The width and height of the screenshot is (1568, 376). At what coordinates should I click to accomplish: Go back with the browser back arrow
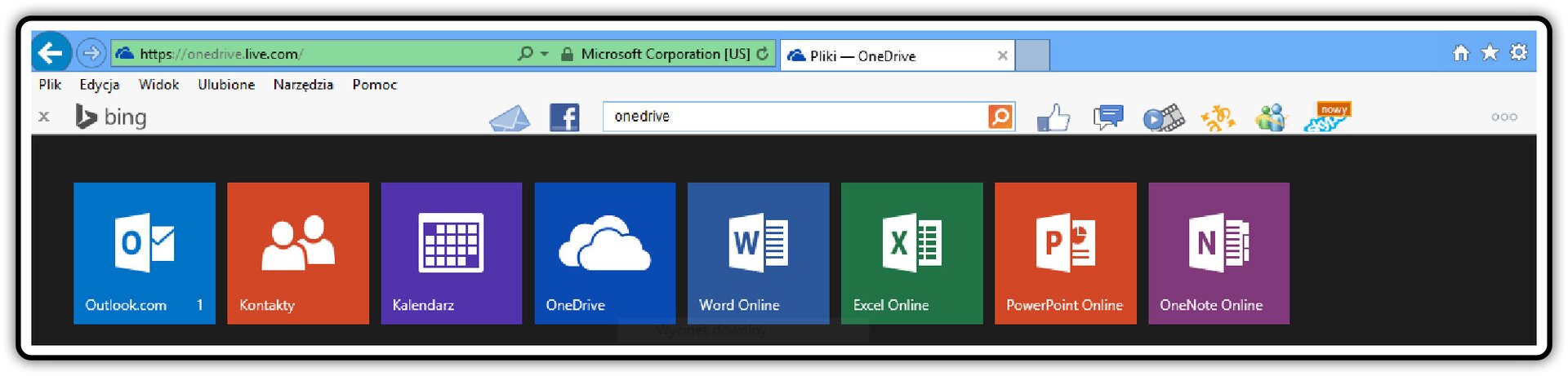(51, 54)
